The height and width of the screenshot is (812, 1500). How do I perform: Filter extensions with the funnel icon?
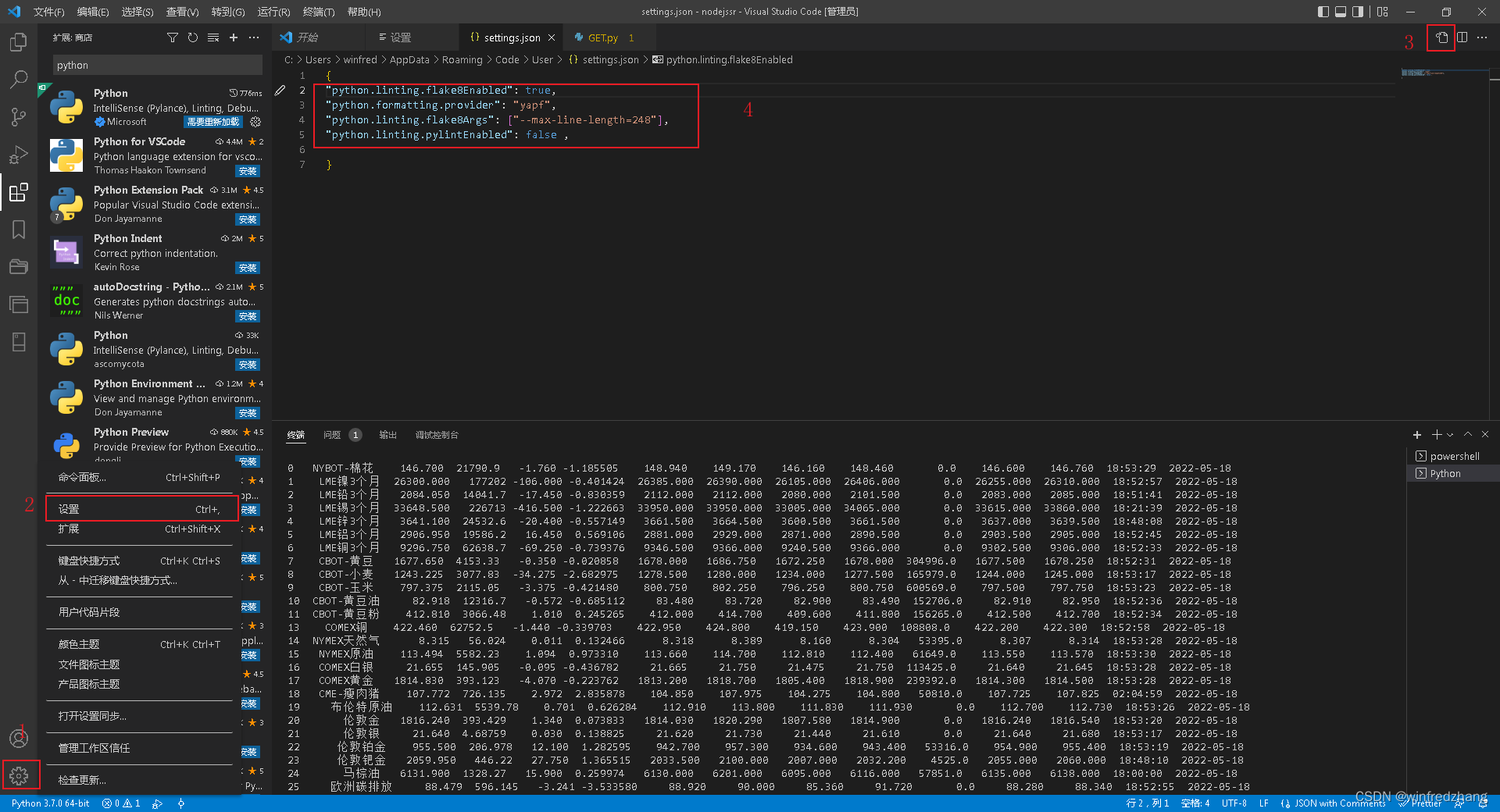point(173,37)
